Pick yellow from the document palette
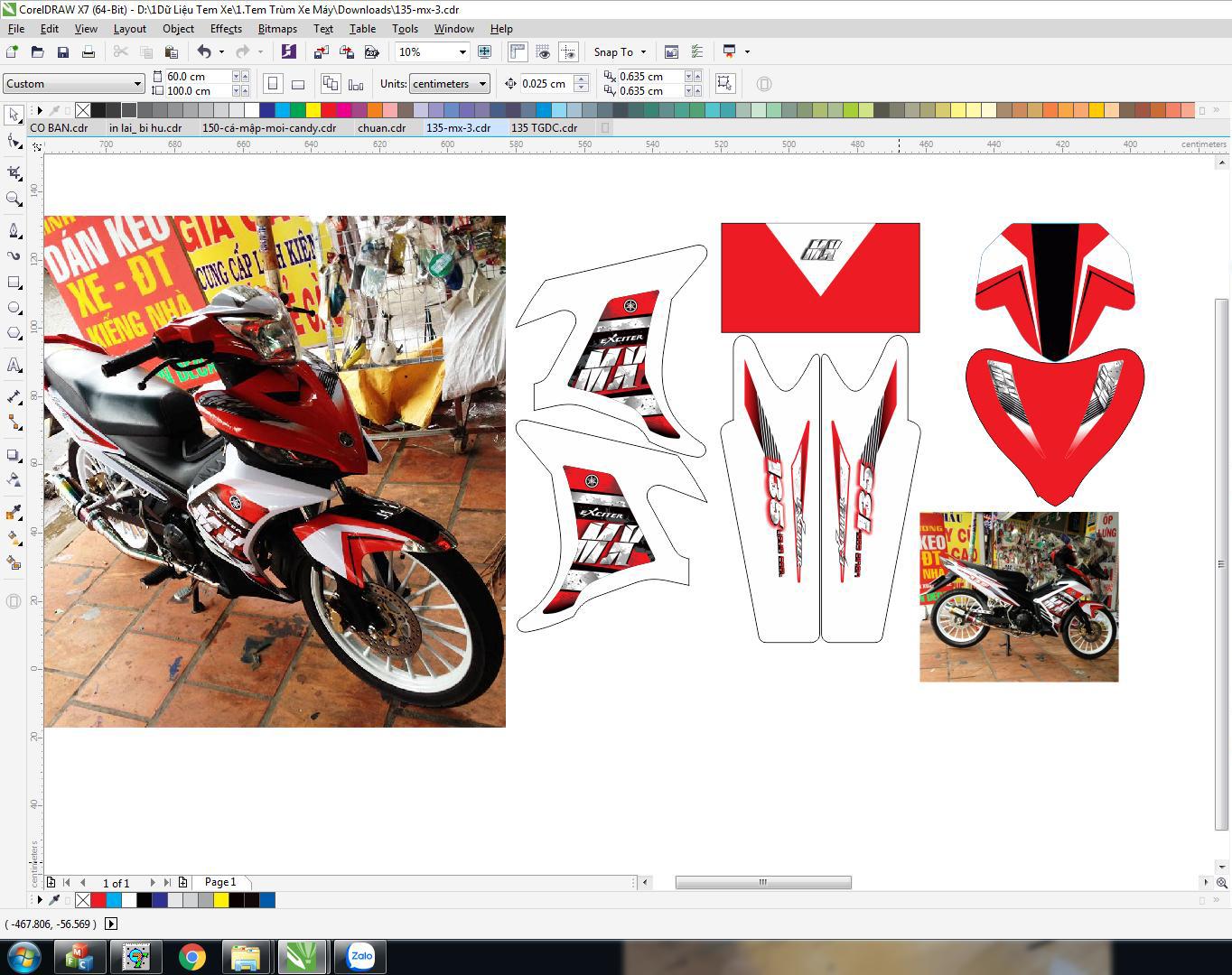Image resolution: width=1232 pixels, height=975 pixels. tap(220, 900)
